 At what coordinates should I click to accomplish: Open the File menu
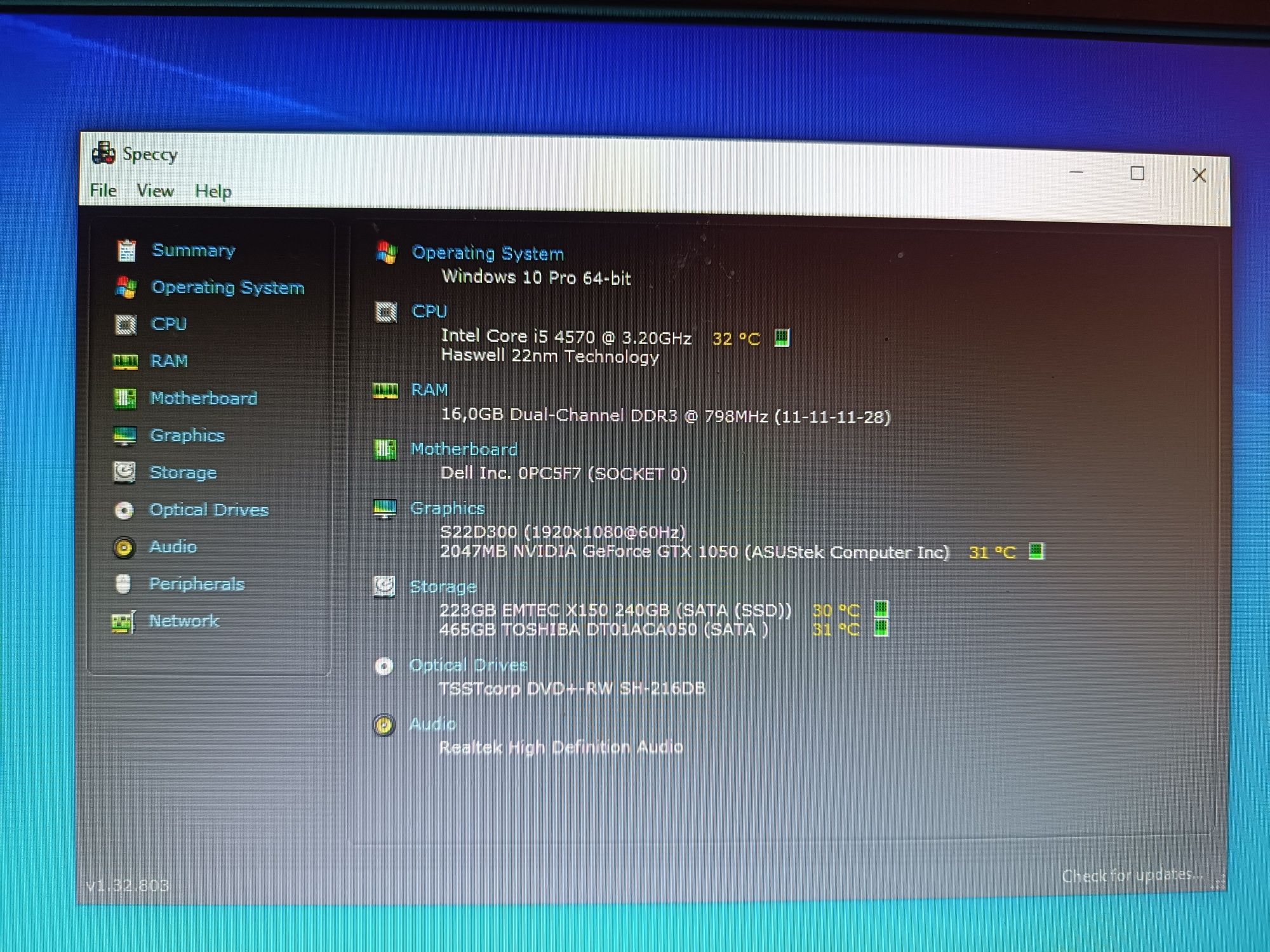[103, 190]
